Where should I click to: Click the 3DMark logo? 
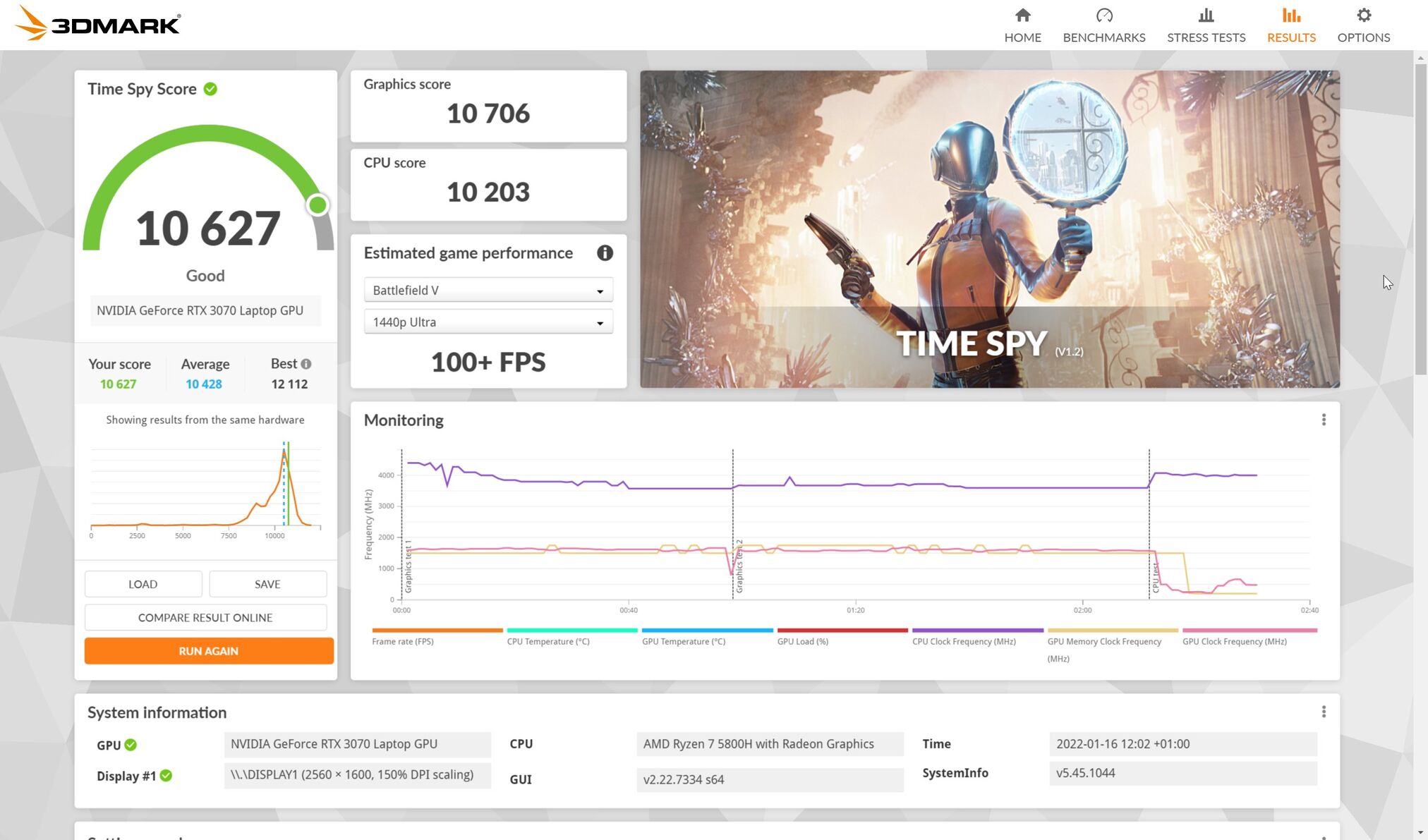pyautogui.click(x=97, y=23)
